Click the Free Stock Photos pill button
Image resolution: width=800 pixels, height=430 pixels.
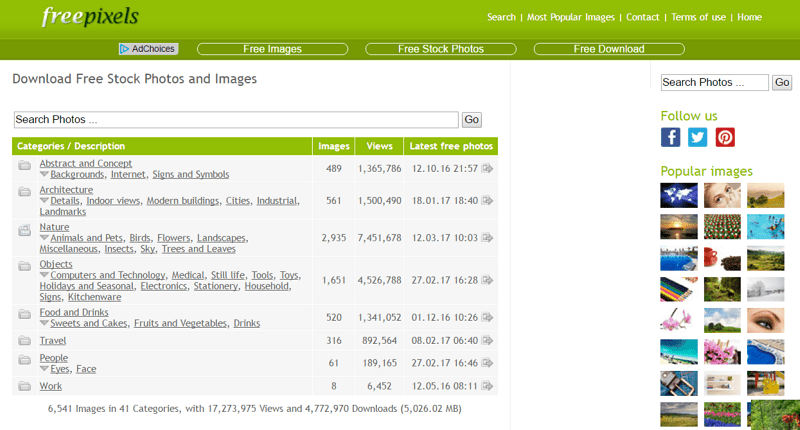click(x=441, y=49)
